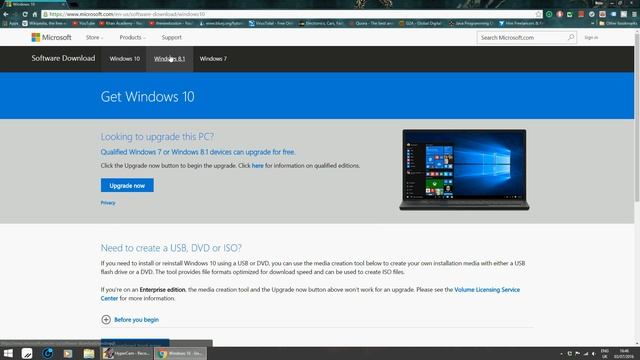Click the taskbar clock
The height and width of the screenshot is (360, 640).
[x=624, y=353]
